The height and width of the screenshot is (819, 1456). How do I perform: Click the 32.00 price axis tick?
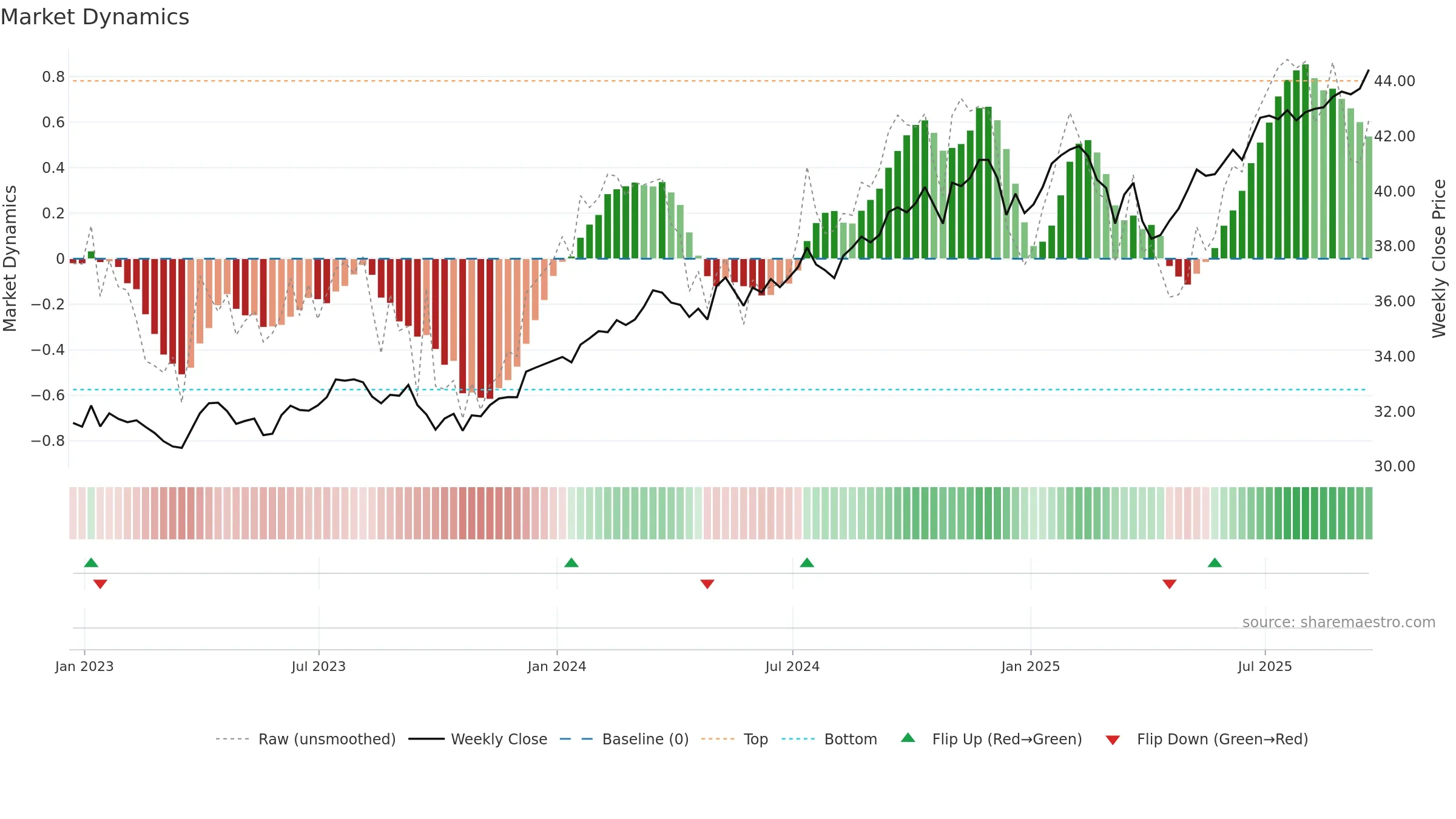pyautogui.click(x=1395, y=411)
